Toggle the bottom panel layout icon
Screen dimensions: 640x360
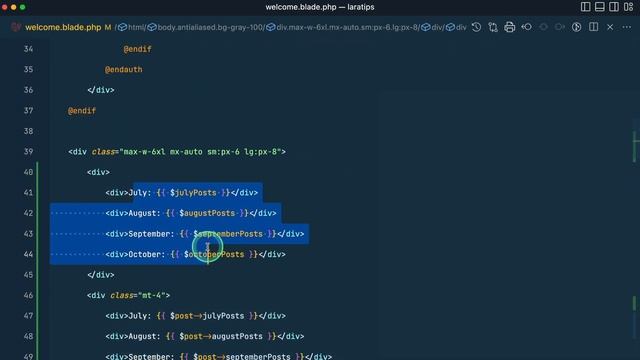tap(600, 7)
